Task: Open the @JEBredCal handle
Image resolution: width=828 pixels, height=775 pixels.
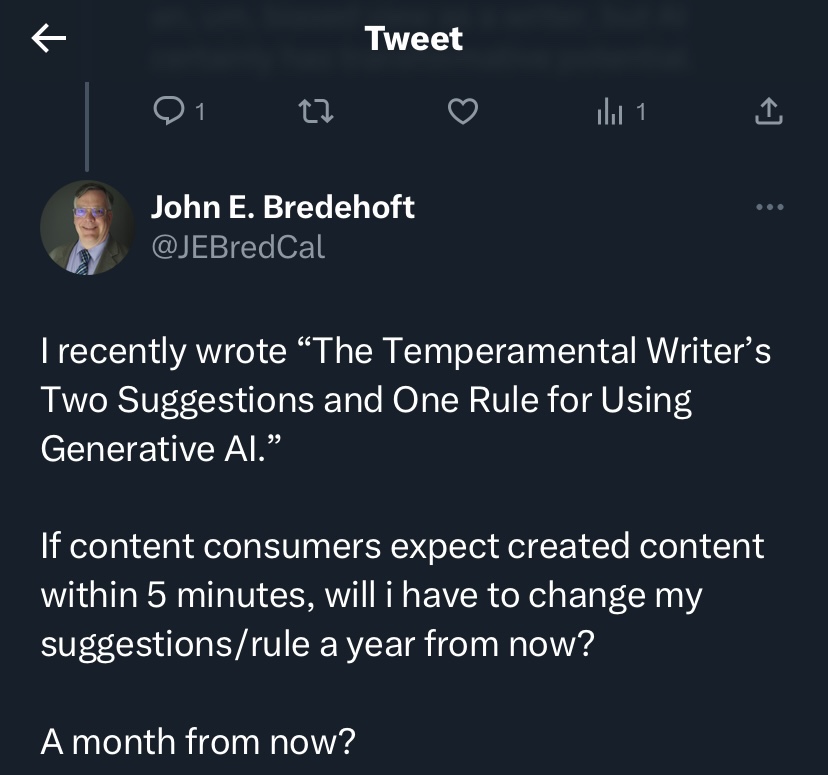Action: (238, 246)
